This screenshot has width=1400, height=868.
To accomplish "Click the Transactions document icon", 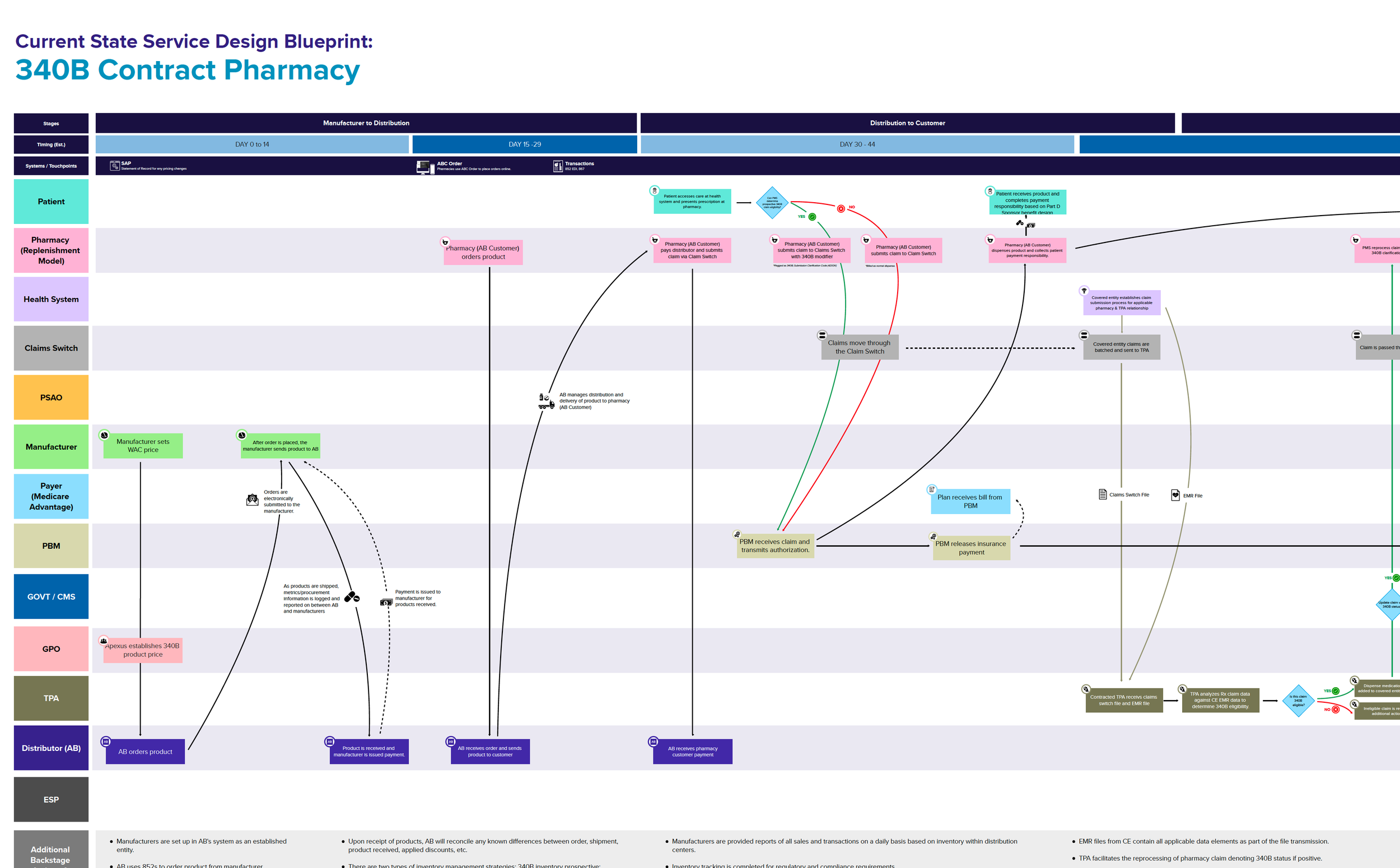I will click(558, 166).
